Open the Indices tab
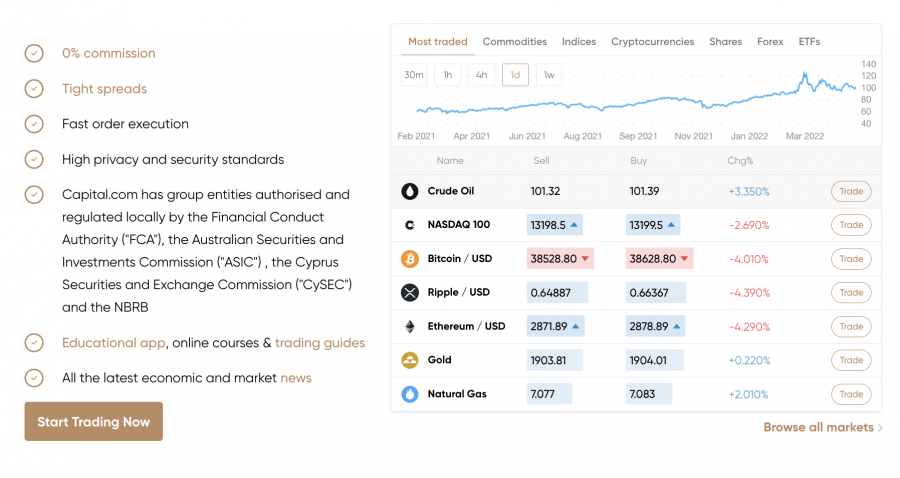 (579, 42)
